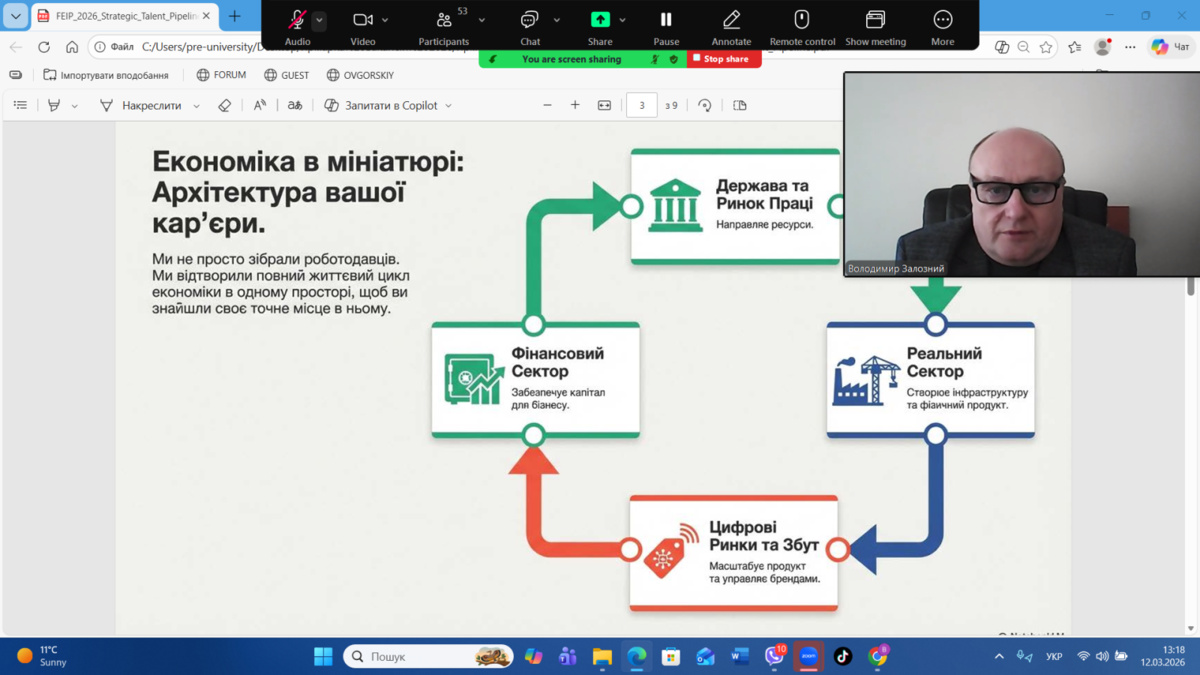Switch to the FEIP_2026_Strategic_Talent_Pipeline tab
1200x675 pixels.
120,16
